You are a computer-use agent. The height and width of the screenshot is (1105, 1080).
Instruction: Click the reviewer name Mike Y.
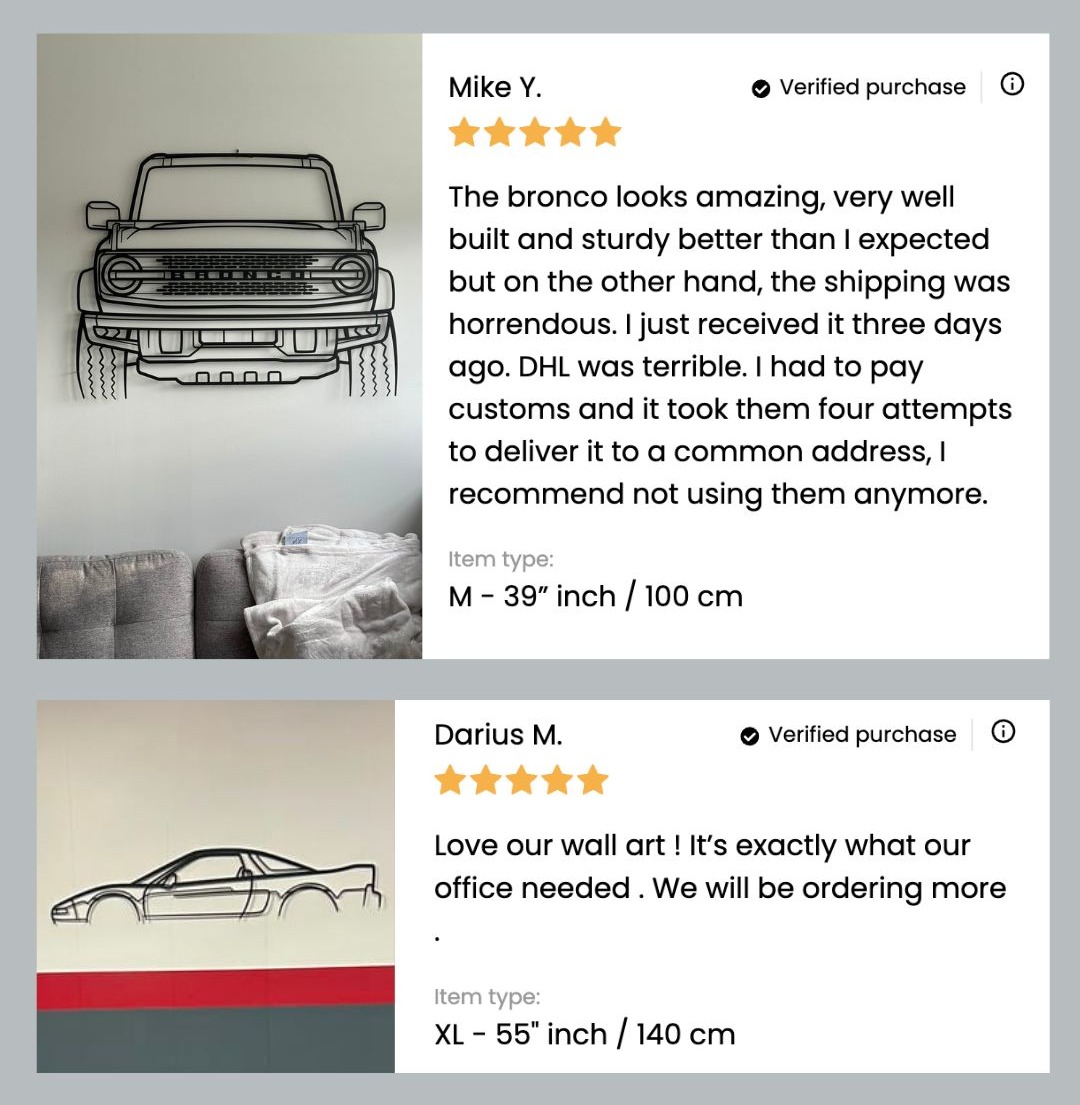[x=495, y=87]
